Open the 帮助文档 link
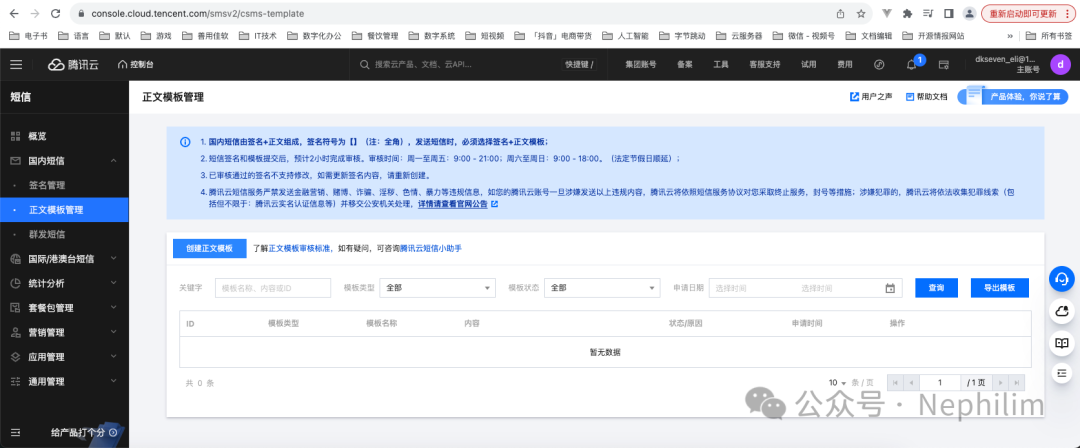This screenshot has height=448, width=1080. (x=926, y=97)
